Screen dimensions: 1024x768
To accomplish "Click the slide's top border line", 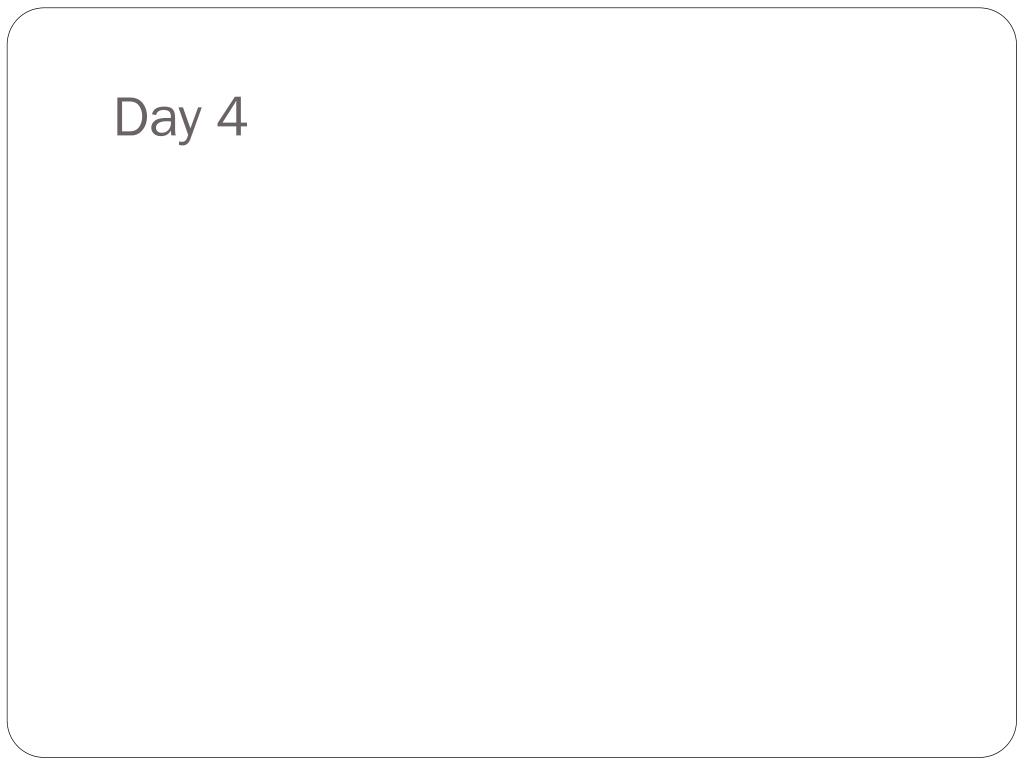I will tap(512, 8).
